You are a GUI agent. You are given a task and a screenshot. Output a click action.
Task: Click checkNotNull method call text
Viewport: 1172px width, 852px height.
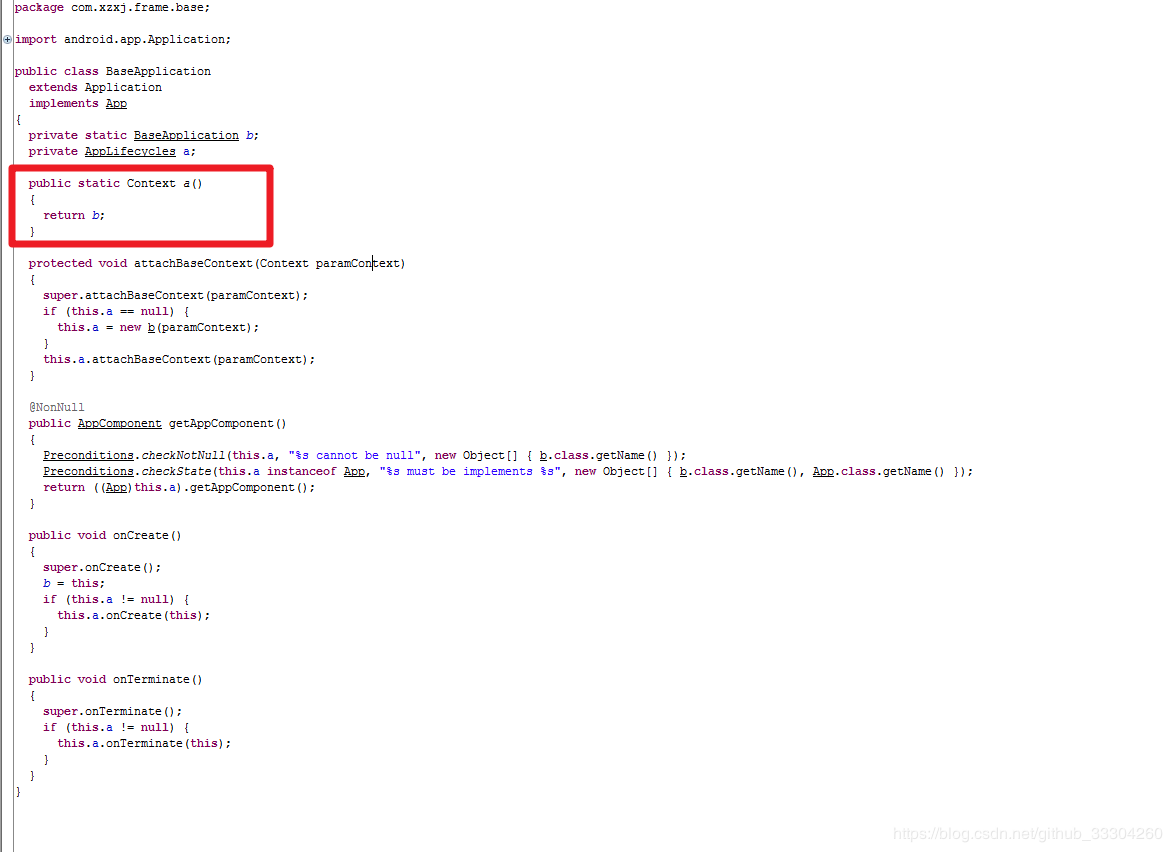(183, 455)
